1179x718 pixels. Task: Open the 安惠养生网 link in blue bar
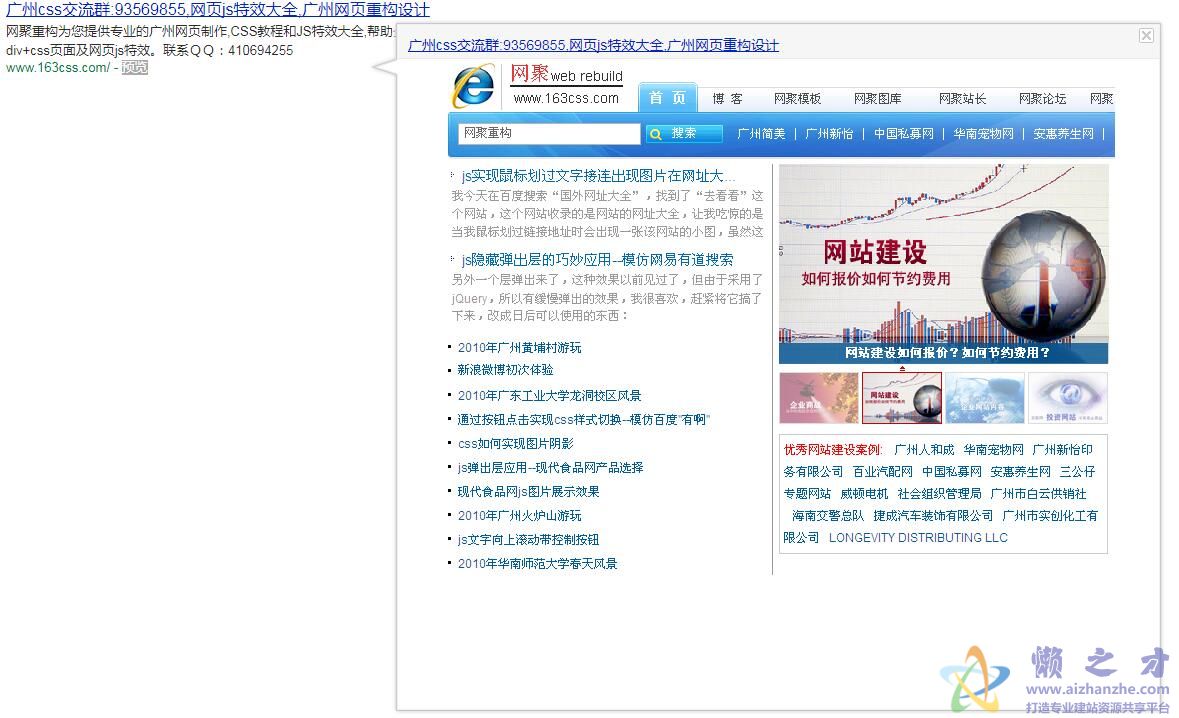point(1063,134)
